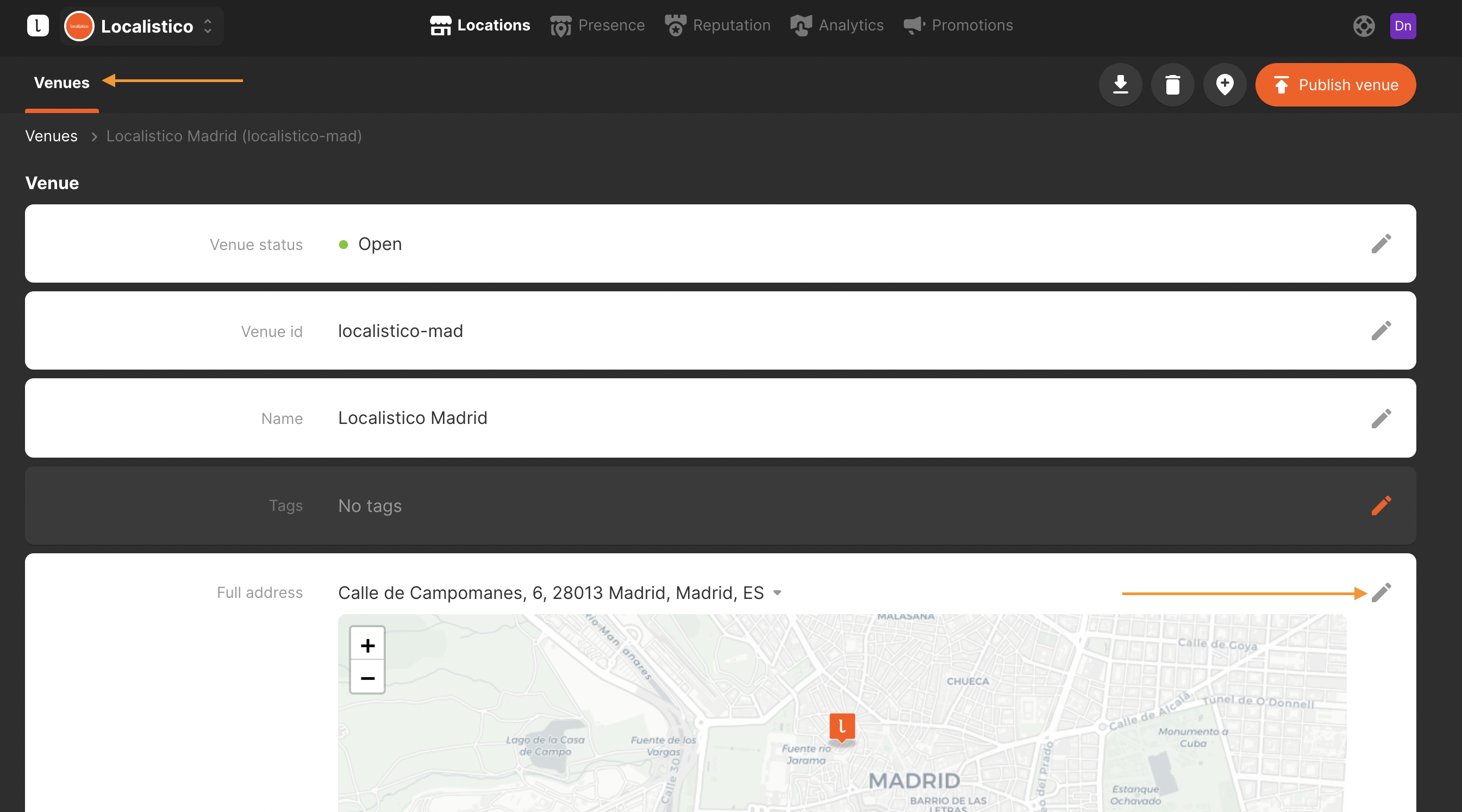The height and width of the screenshot is (812, 1462).
Task: Open the Localistico account switcher
Action: [x=141, y=26]
